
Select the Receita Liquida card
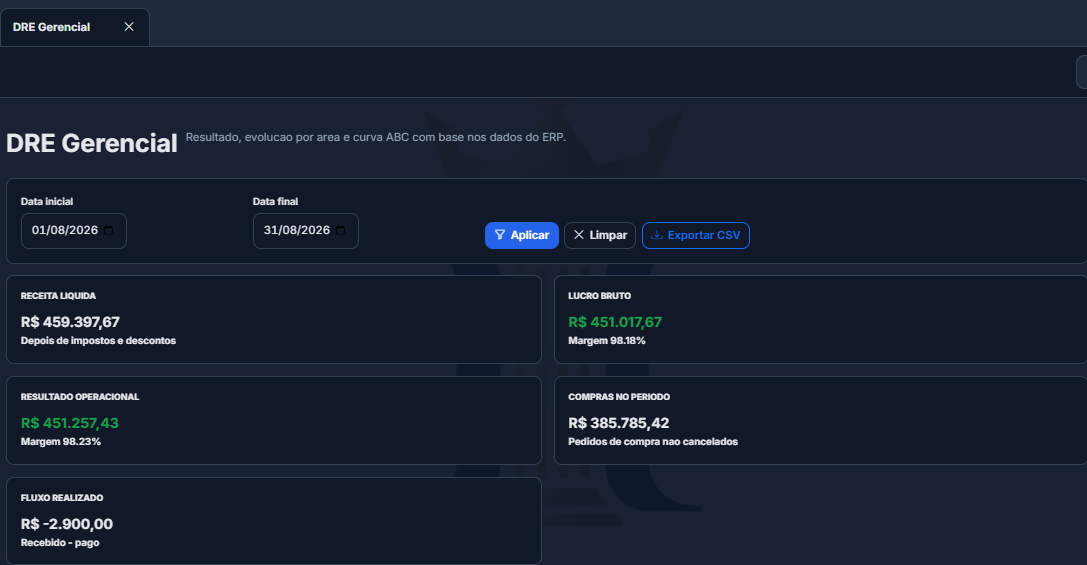tap(274, 320)
